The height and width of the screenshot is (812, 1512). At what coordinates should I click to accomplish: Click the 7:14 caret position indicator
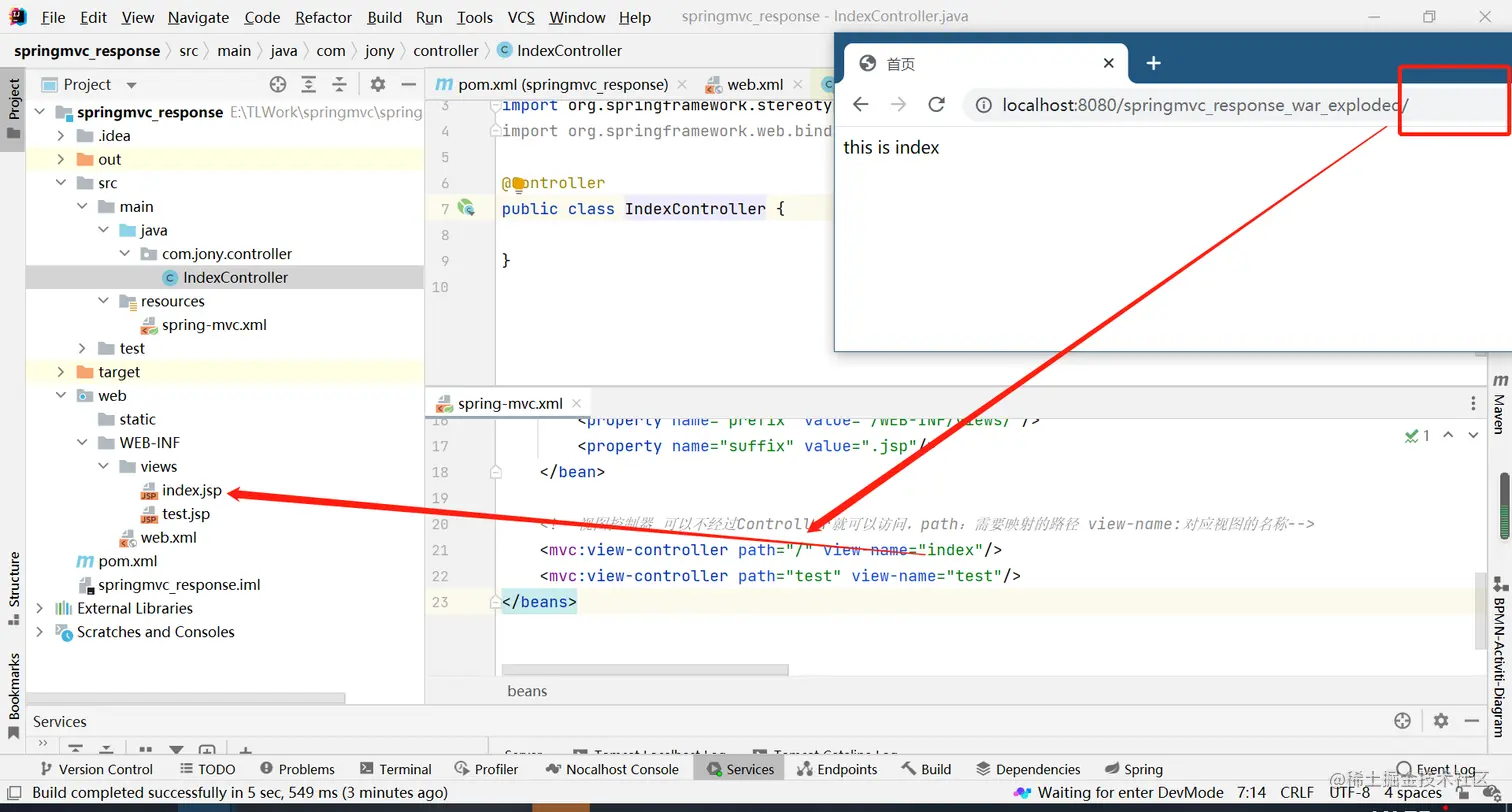coord(1251,793)
